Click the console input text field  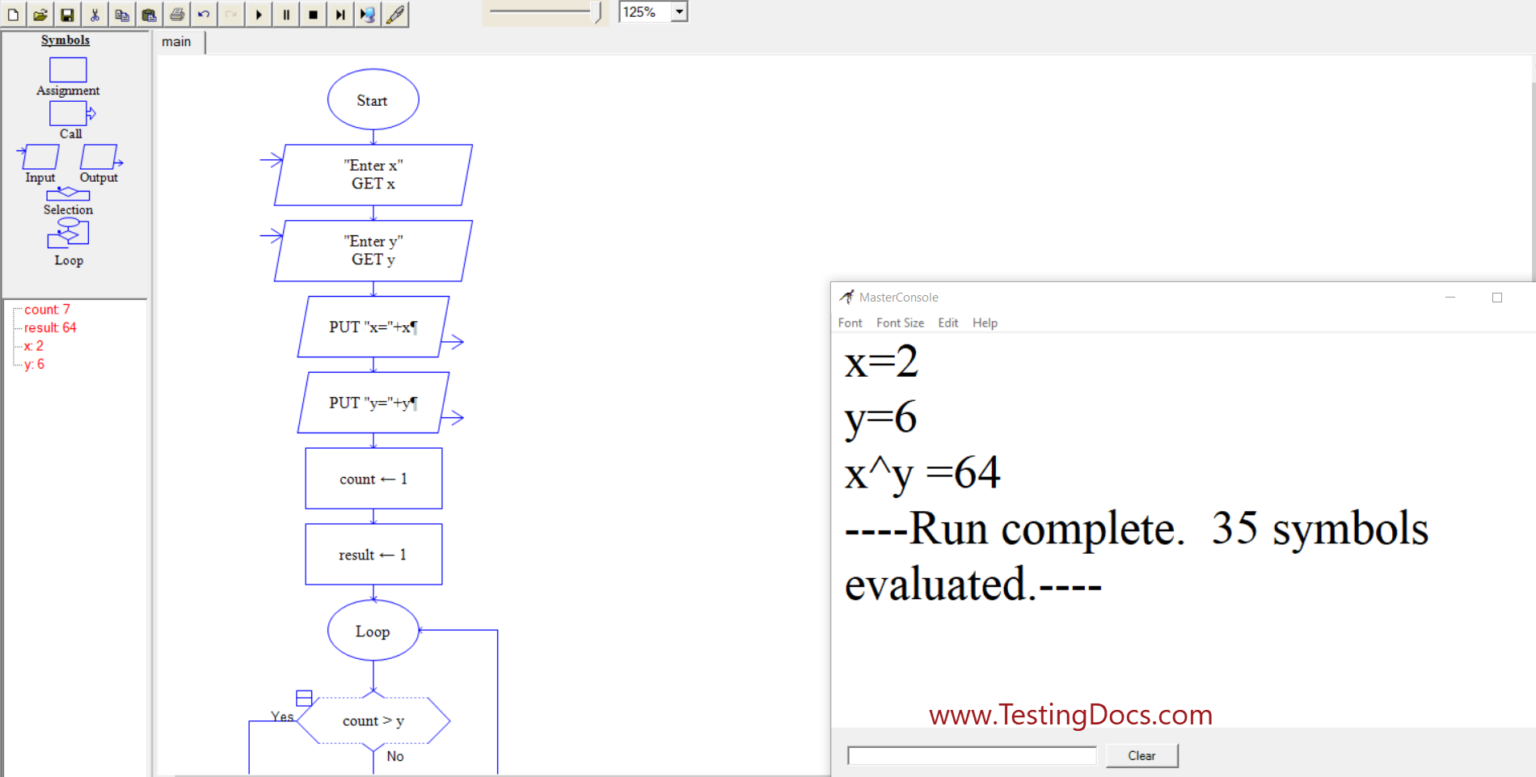971,756
